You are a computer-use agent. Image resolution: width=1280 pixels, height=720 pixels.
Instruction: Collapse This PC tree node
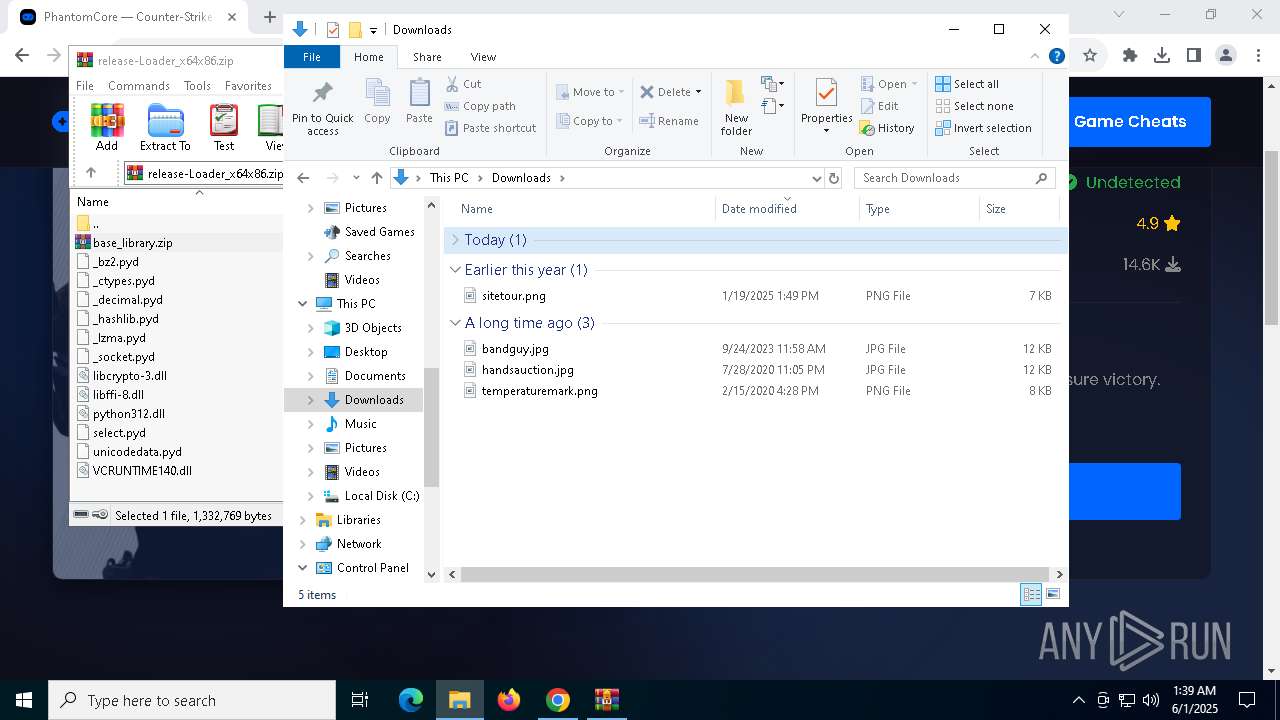pyautogui.click(x=303, y=304)
